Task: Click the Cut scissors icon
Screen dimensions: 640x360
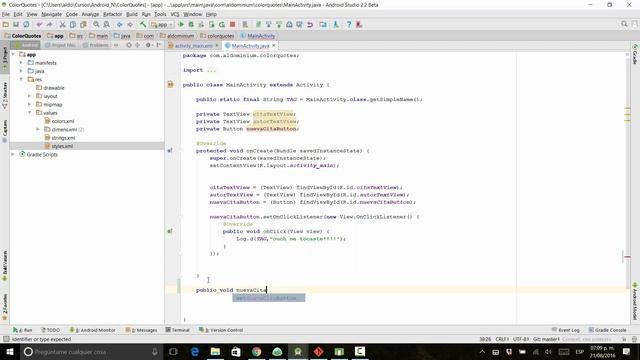Action: (x=62, y=24)
